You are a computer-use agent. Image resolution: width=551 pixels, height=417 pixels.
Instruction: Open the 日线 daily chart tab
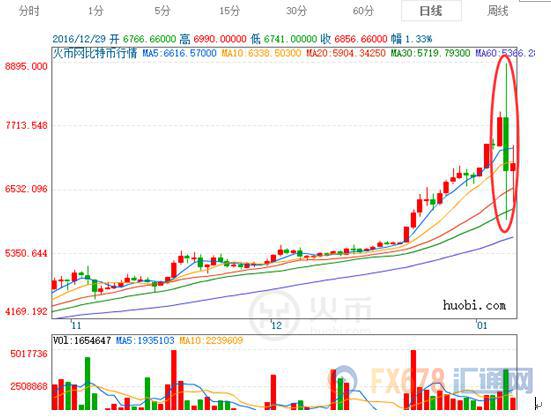(431, 11)
